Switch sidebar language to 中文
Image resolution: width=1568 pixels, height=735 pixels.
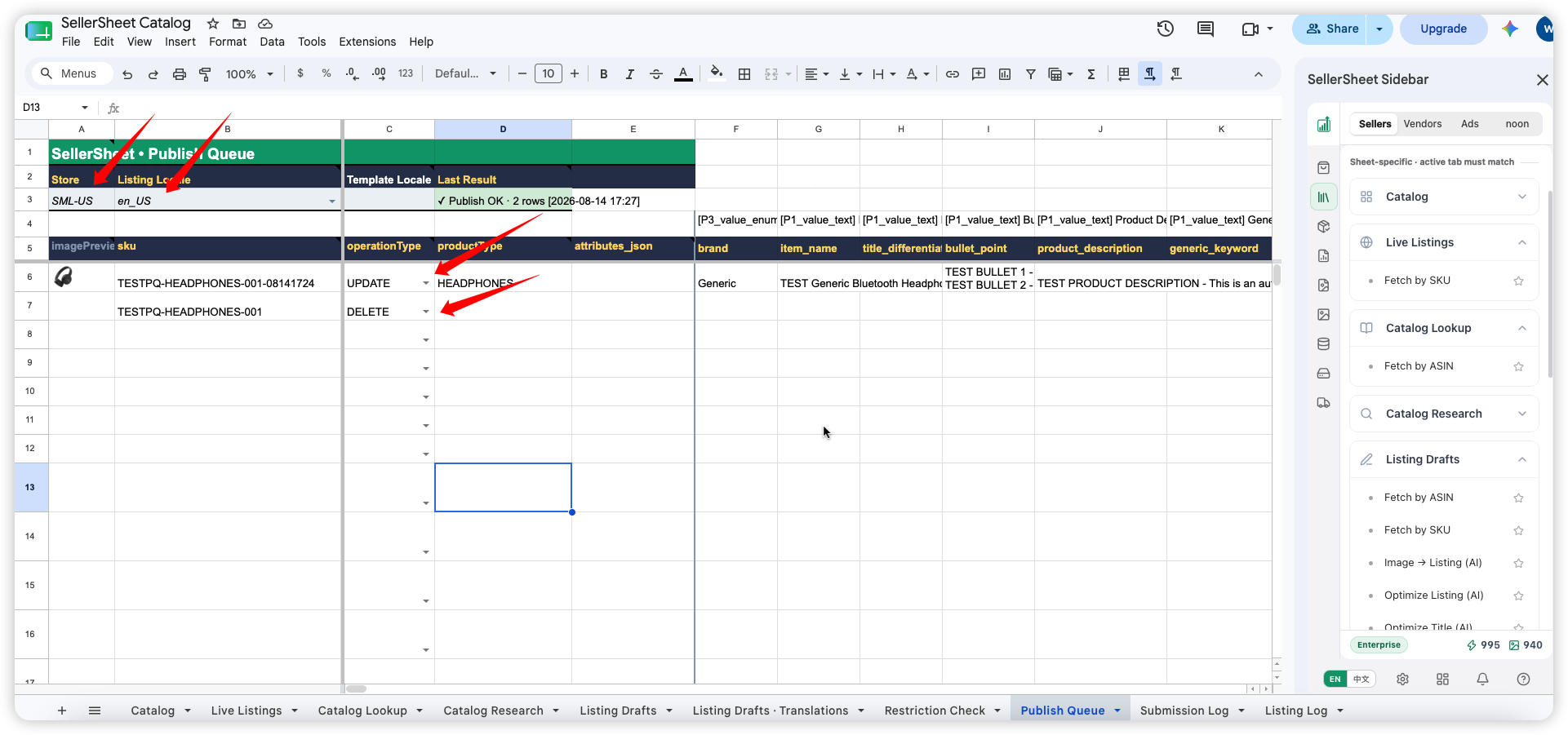pos(1361,679)
